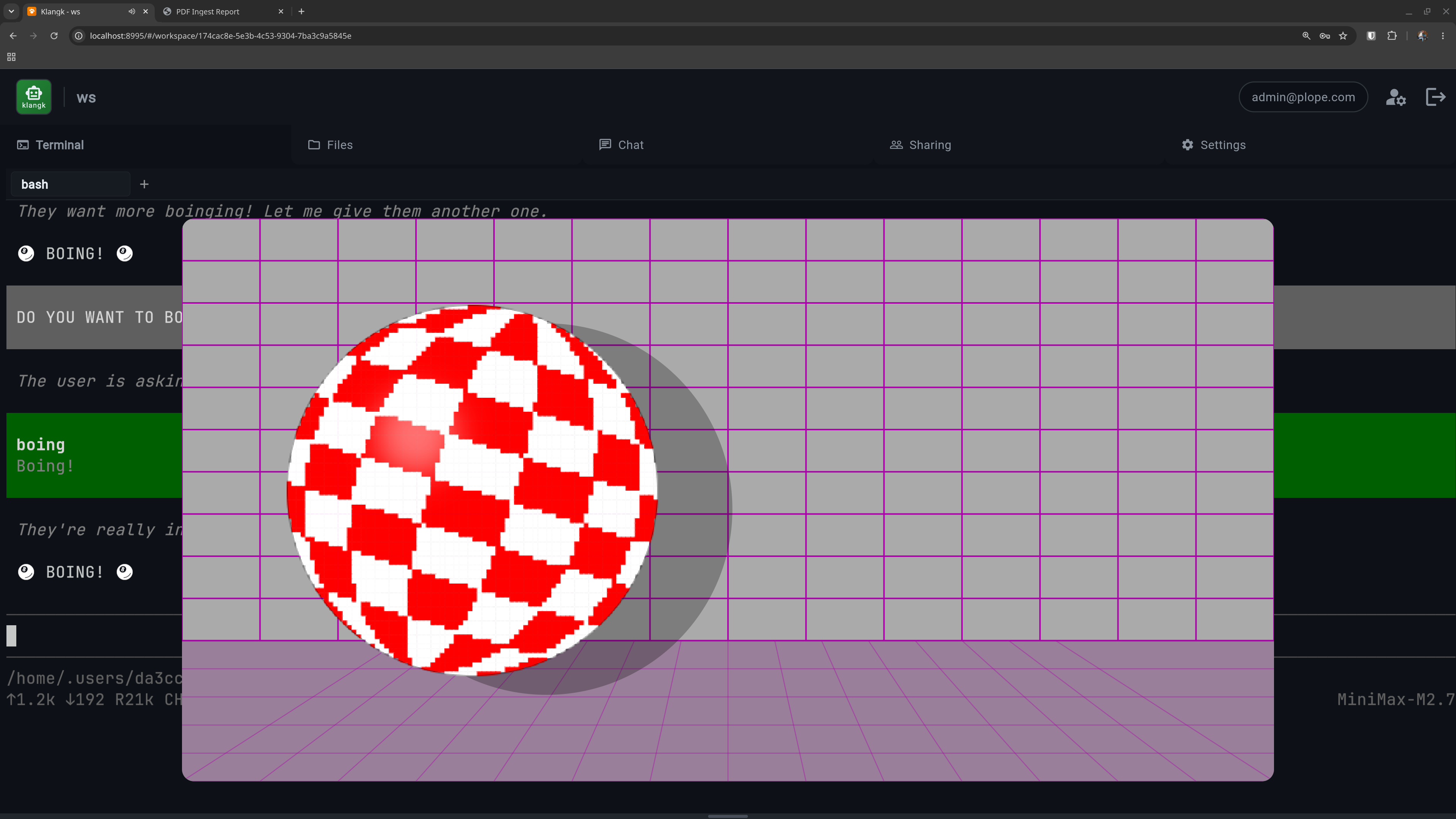
Task: Select the bash terminal tab
Action: 70,184
